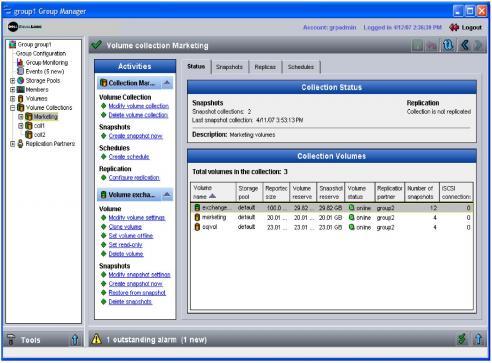The image size is (492, 363).
Task: Collapse the Volume excha... activities section
Action: (167, 194)
